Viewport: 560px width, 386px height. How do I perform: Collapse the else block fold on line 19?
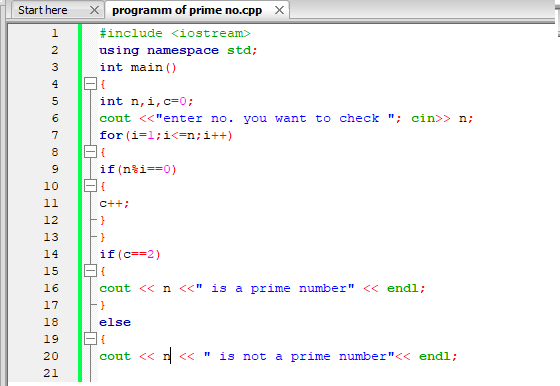[90, 339]
